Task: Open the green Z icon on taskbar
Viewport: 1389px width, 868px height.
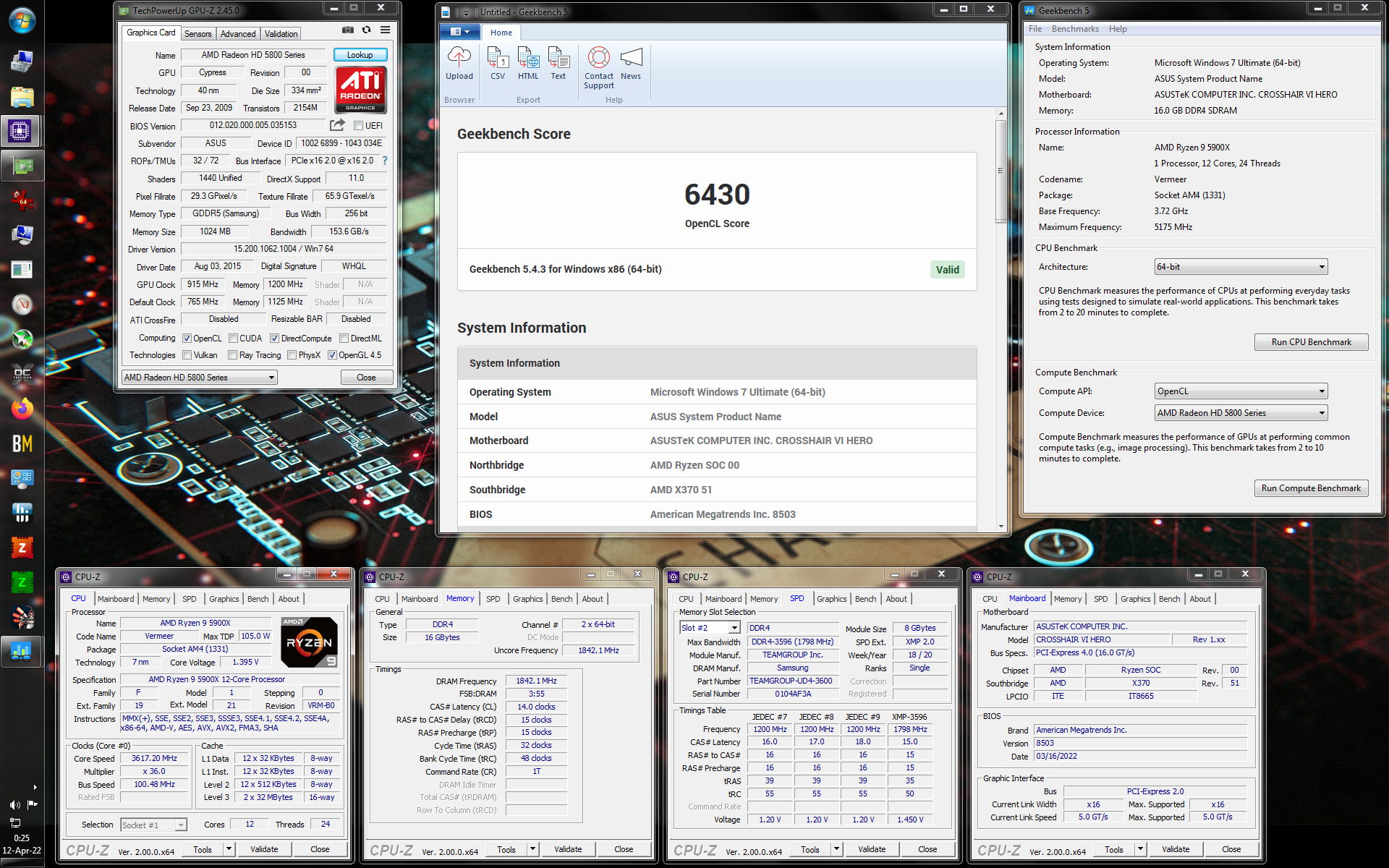Action: pyautogui.click(x=22, y=582)
